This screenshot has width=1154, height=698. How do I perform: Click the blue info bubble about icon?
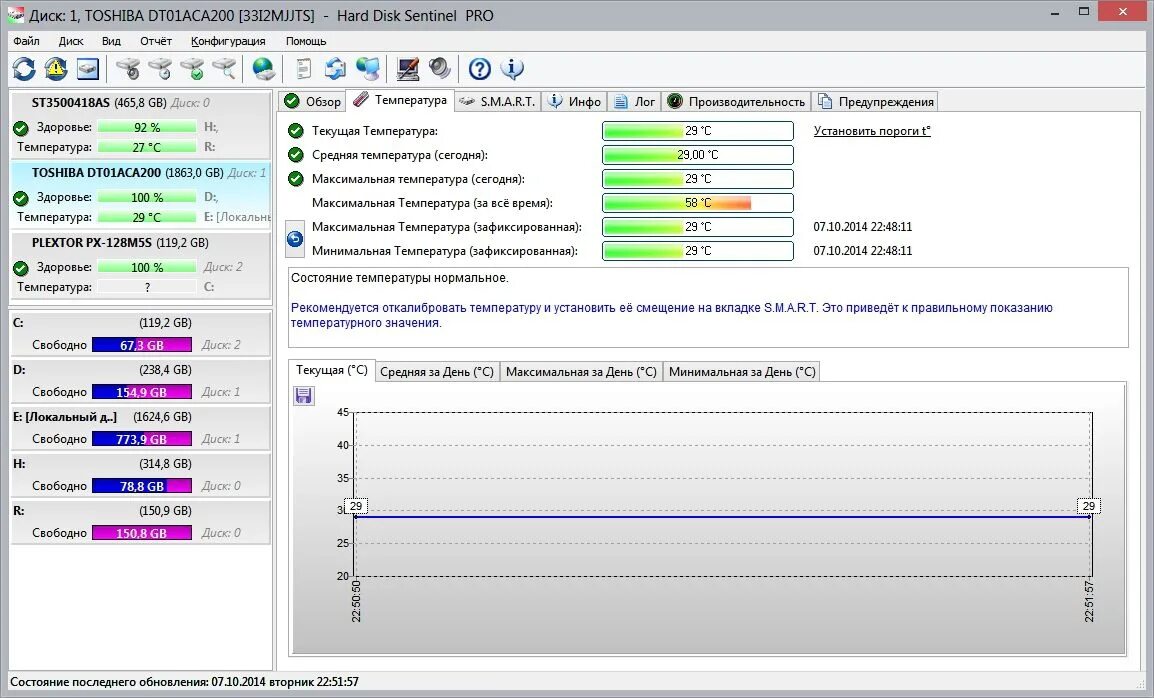pos(511,69)
